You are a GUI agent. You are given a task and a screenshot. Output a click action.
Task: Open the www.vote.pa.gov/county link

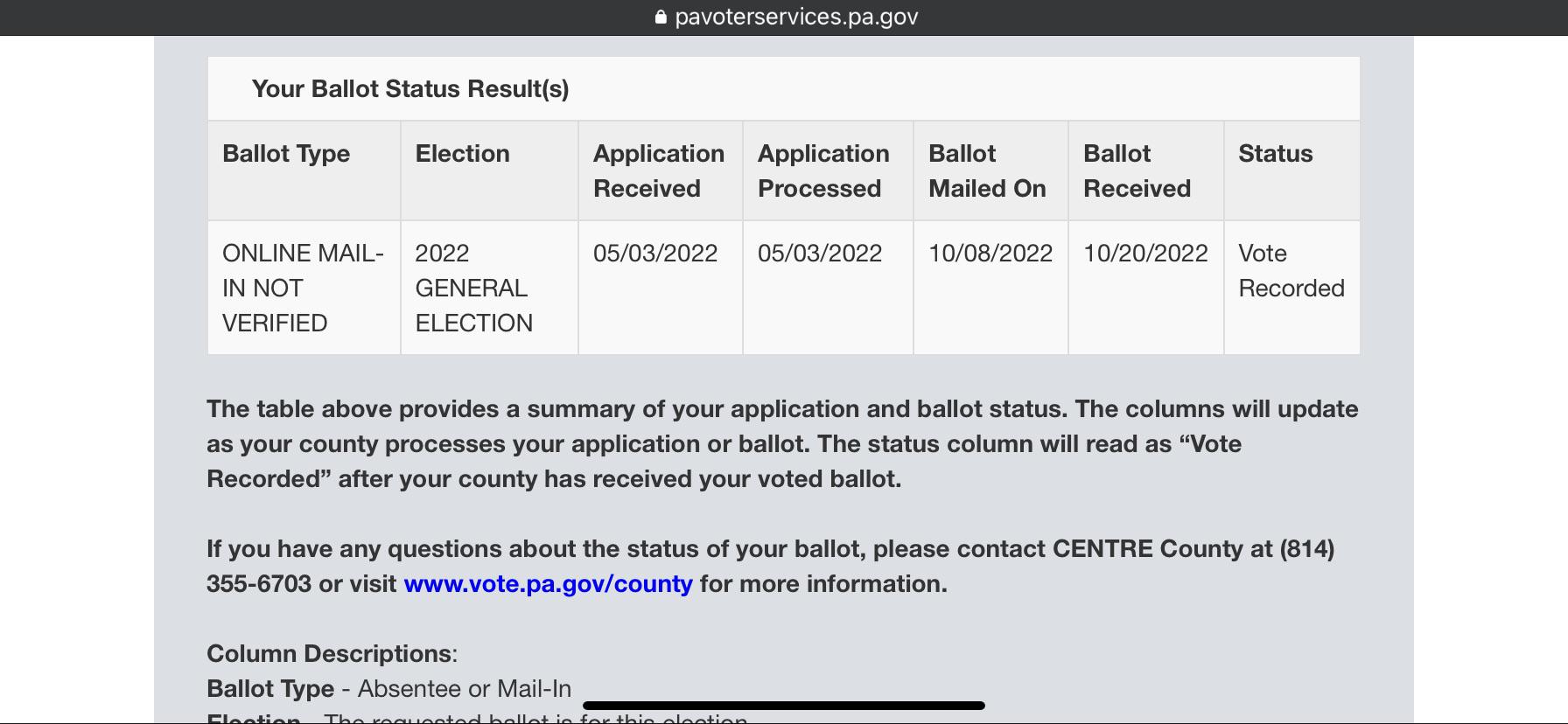click(x=548, y=583)
